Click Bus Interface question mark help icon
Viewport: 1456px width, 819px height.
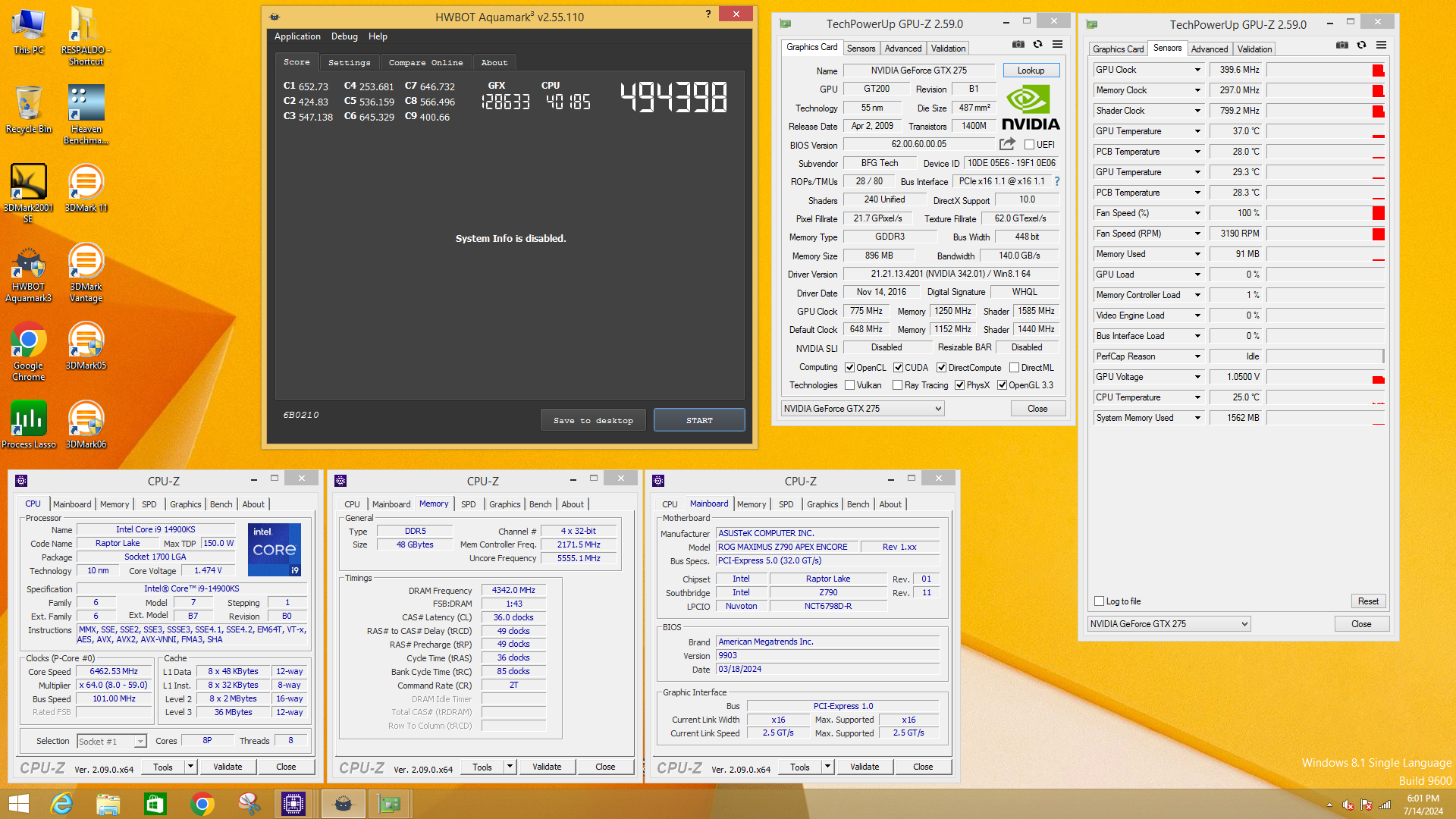click(x=1057, y=181)
